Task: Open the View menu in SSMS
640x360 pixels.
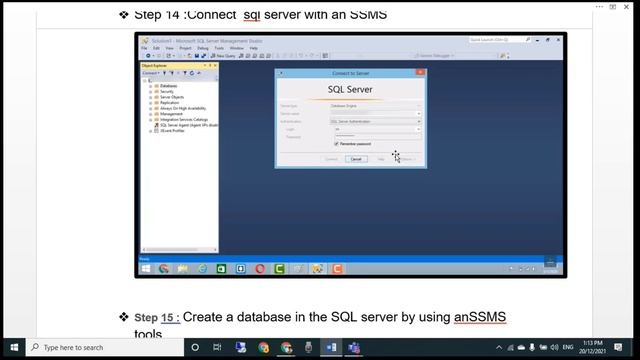Action: pos(169,48)
